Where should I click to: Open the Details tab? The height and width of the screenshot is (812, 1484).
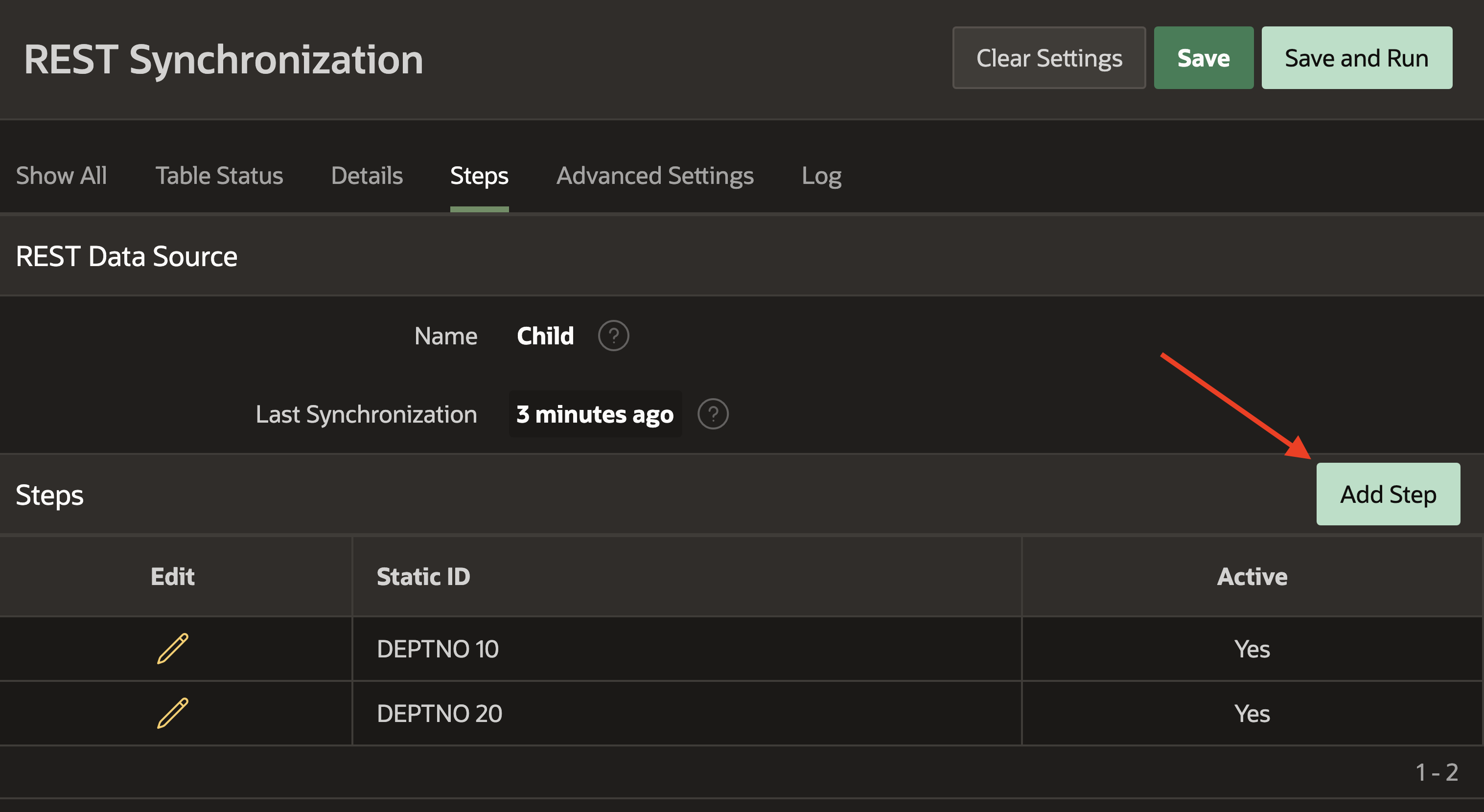coord(367,176)
